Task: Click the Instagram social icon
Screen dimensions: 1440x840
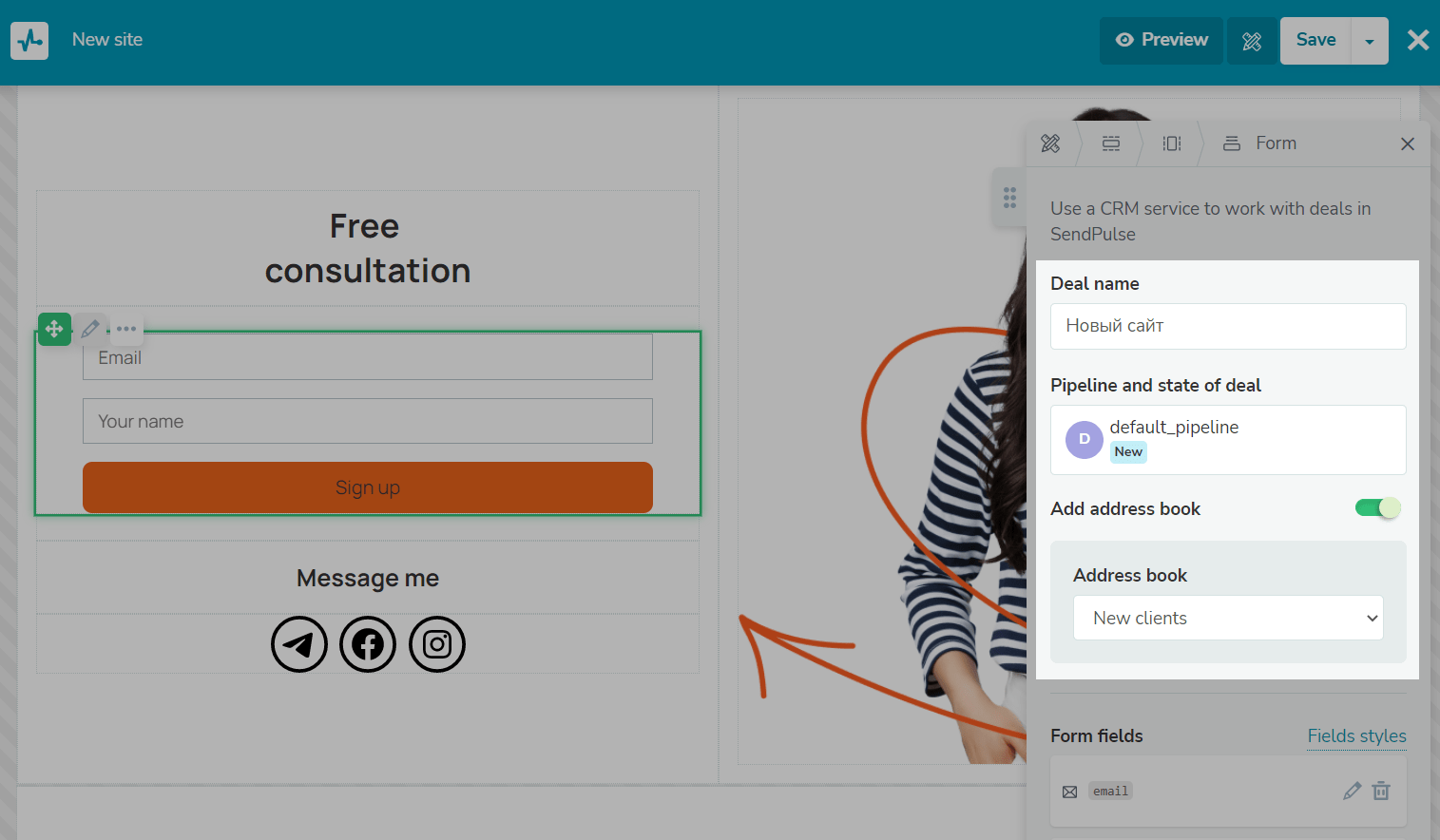Action: pos(437,644)
